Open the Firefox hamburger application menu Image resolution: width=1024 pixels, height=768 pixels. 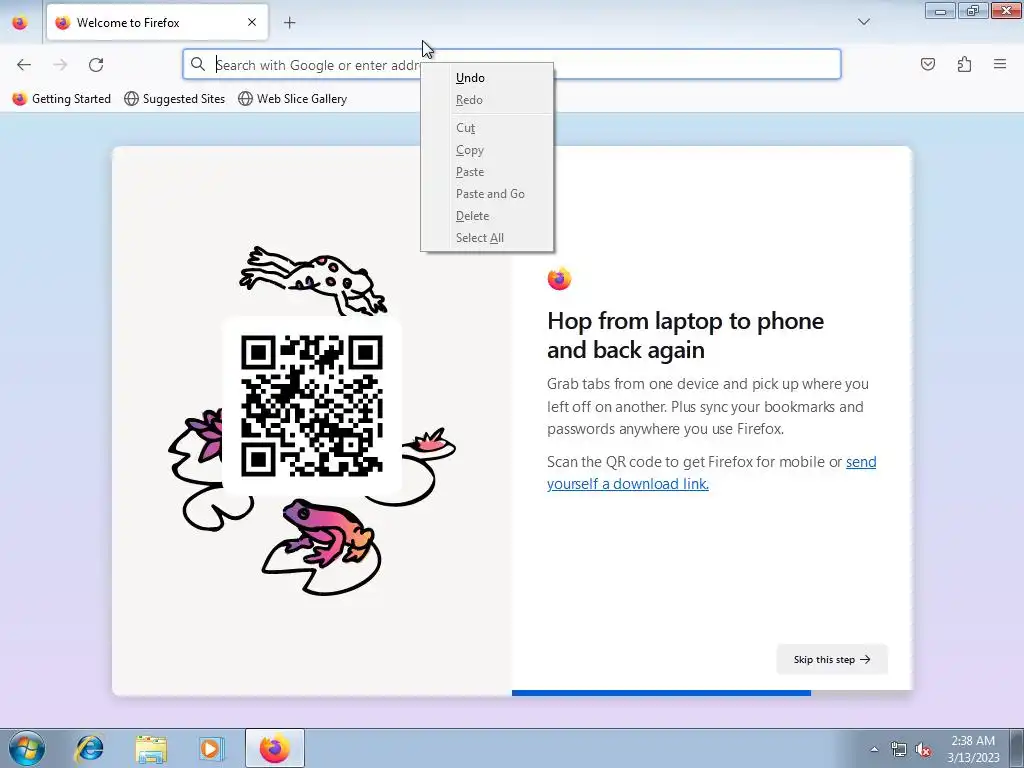[x=1000, y=64]
